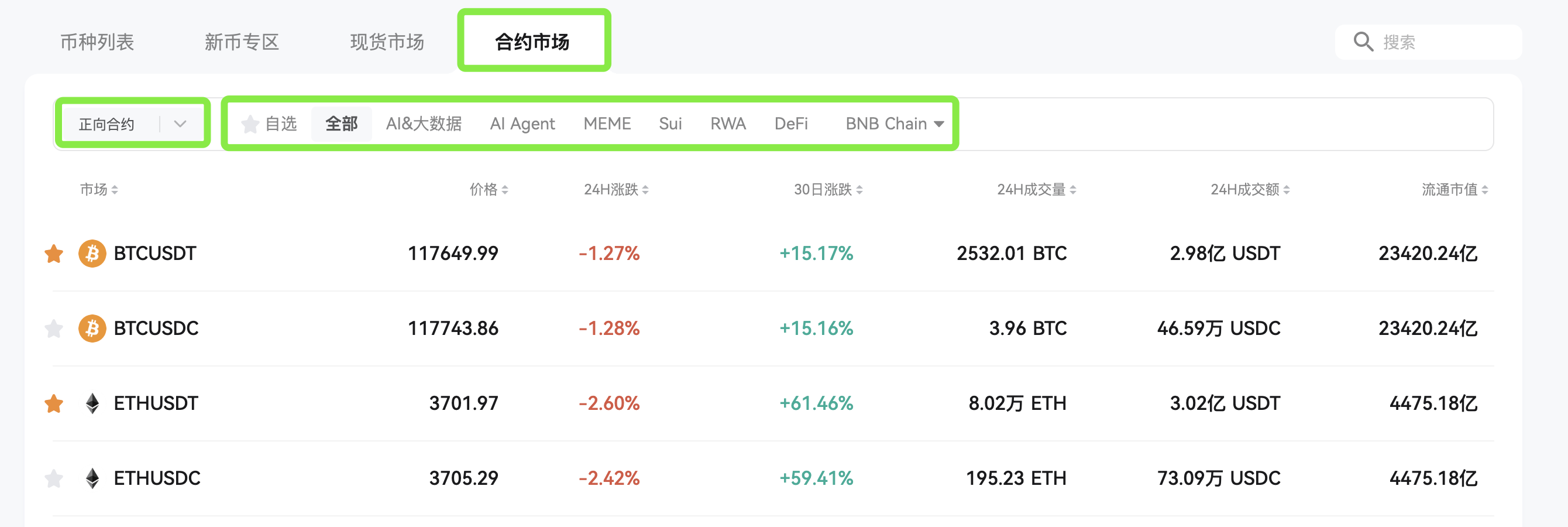The image size is (1568, 527).
Task: Click the 8.02万 ETH volume cell
Action: click(1017, 403)
